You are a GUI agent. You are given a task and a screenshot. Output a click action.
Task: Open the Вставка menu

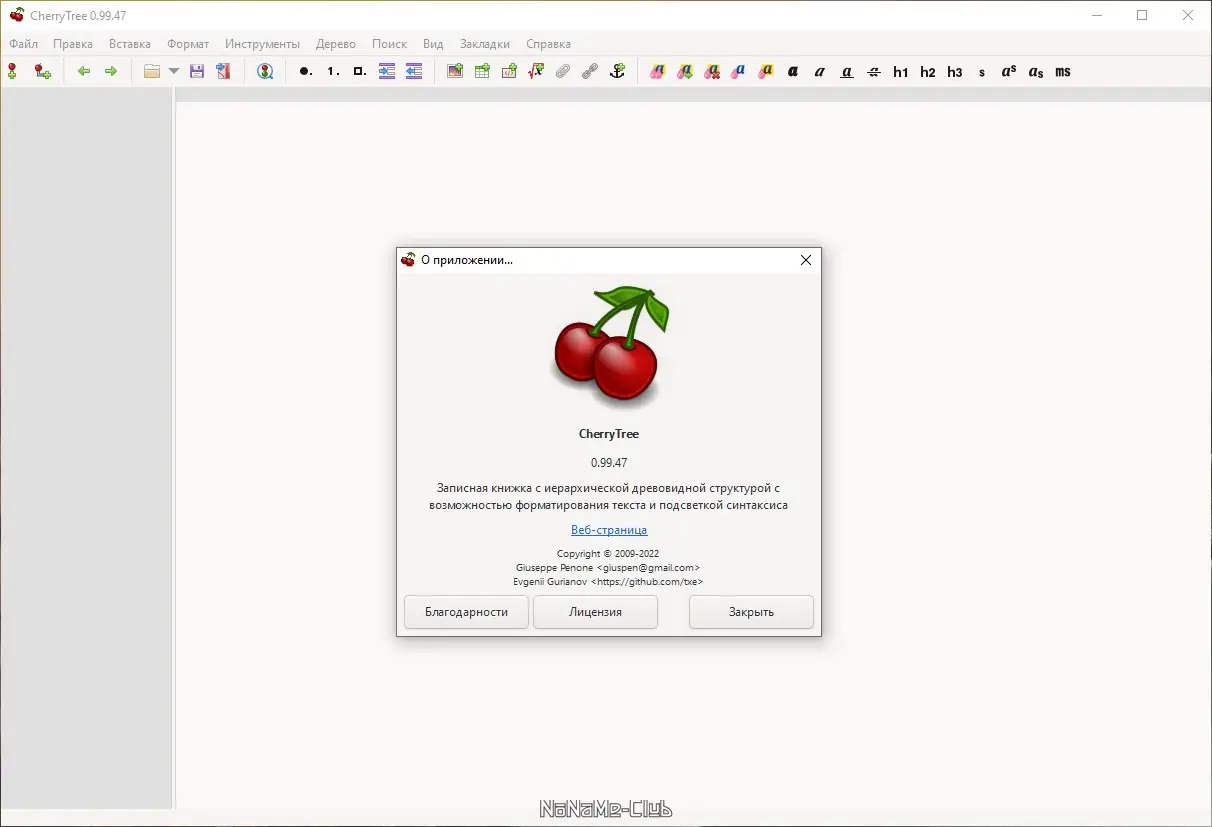(130, 44)
